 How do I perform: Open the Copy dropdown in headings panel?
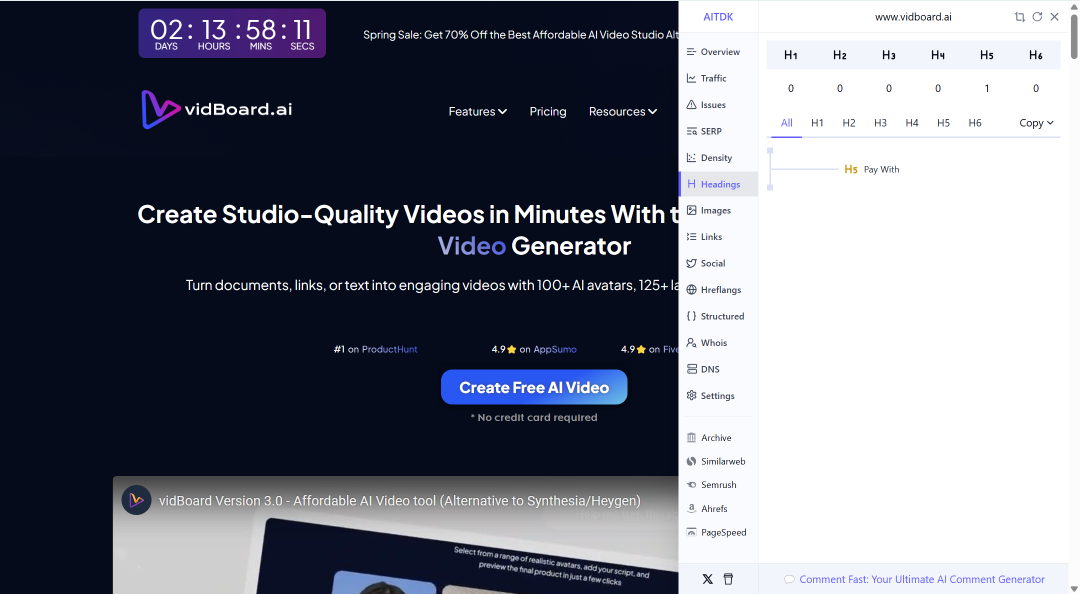[x=1036, y=123]
